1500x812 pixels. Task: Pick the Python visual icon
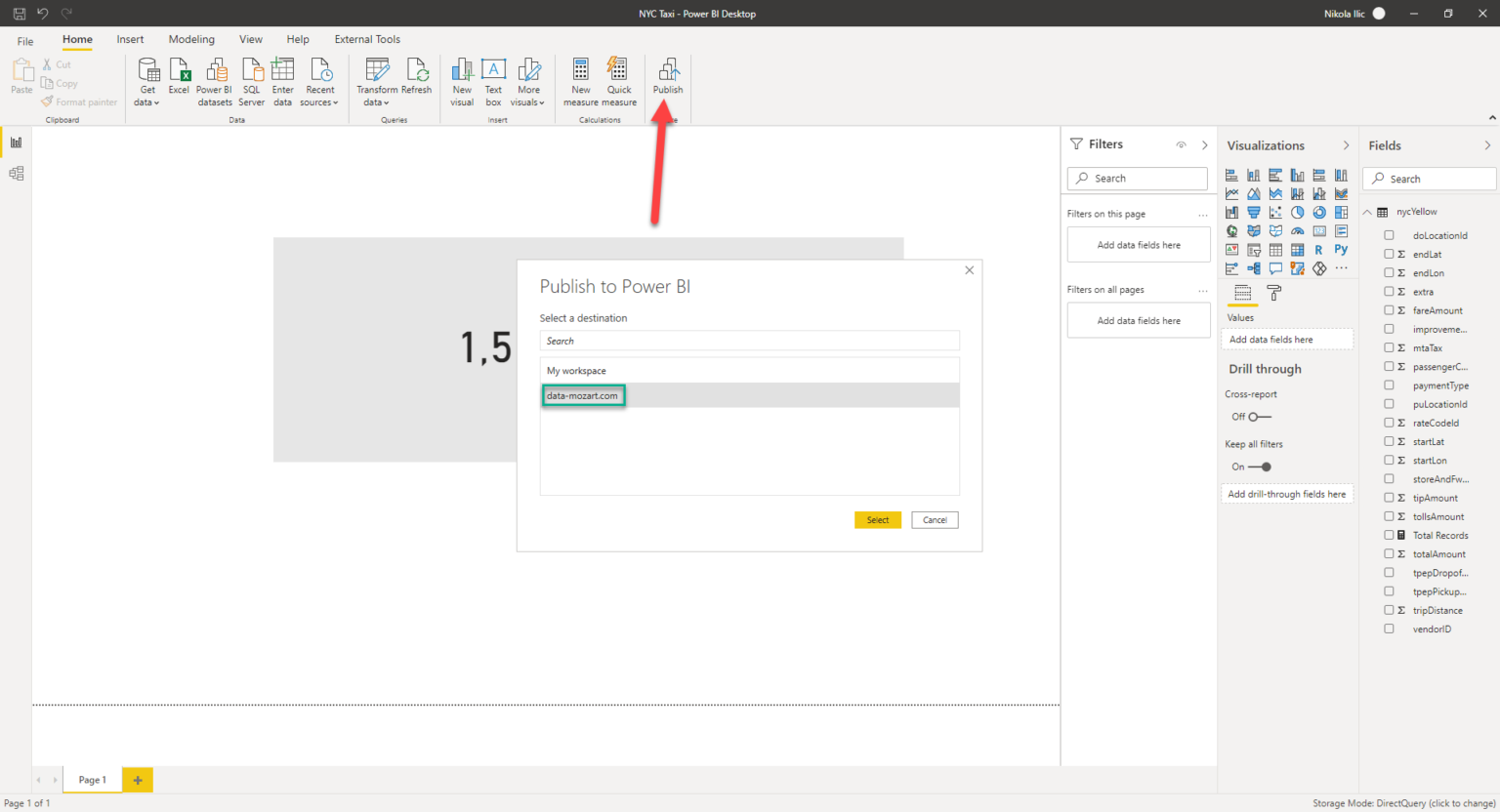click(x=1341, y=249)
